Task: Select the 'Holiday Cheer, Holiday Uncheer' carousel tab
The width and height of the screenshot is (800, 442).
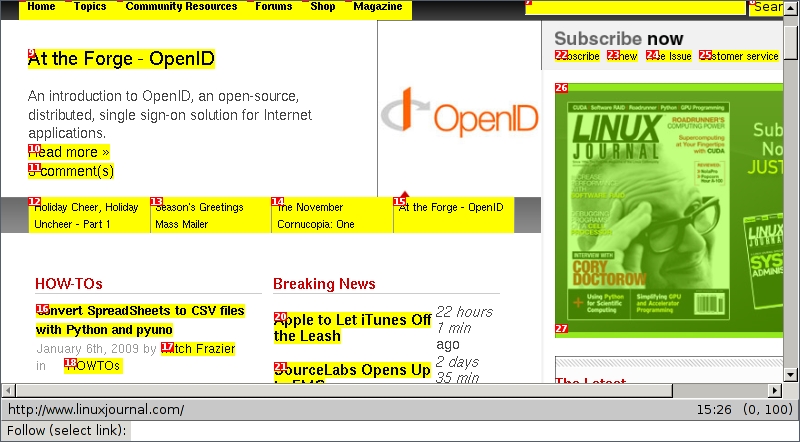Action: 88,215
